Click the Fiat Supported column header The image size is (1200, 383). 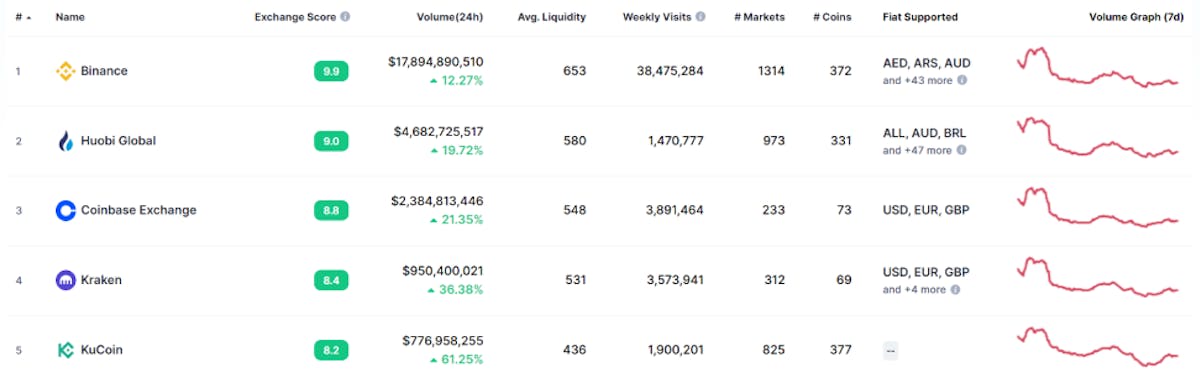[920, 17]
